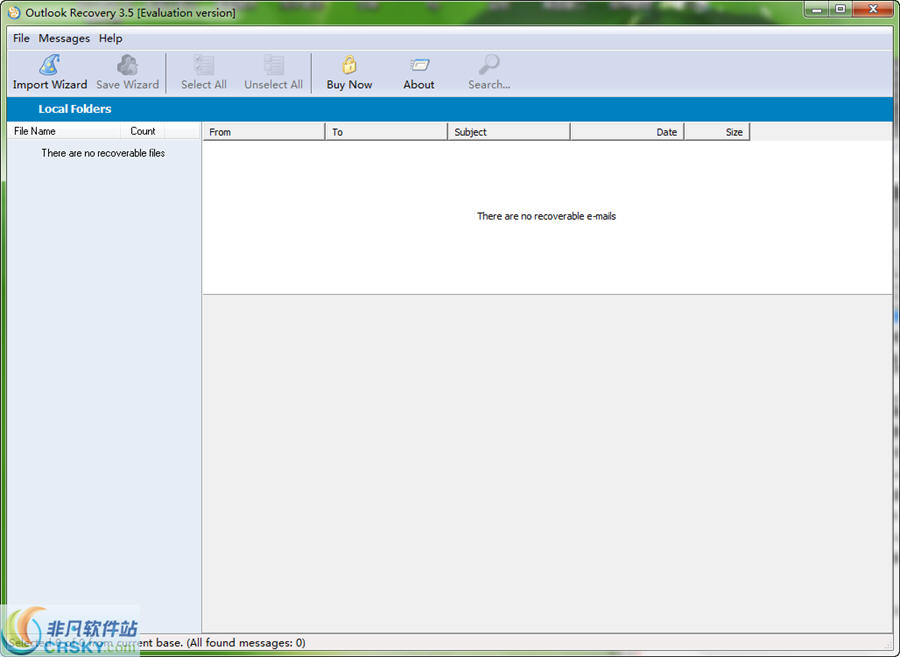Sort messages by the To column
The image size is (900, 657).
coord(386,132)
